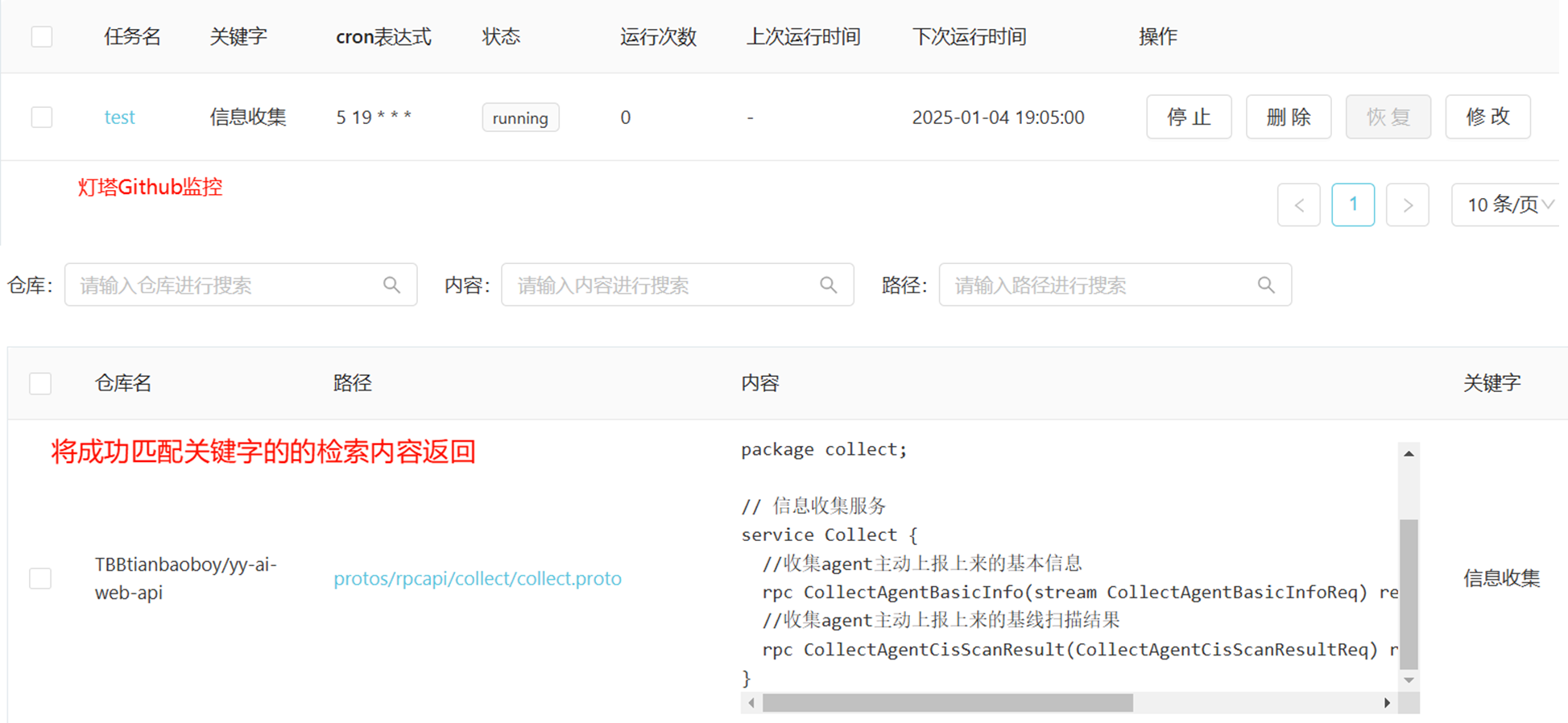Open the 10 条/页 page size dropdown
The height and width of the screenshot is (723, 1568).
pos(1506,205)
